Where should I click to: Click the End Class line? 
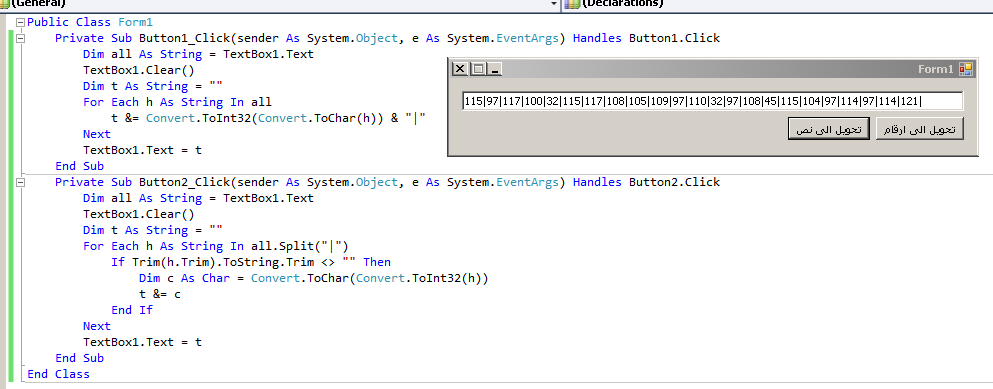pyautogui.click(x=58, y=374)
